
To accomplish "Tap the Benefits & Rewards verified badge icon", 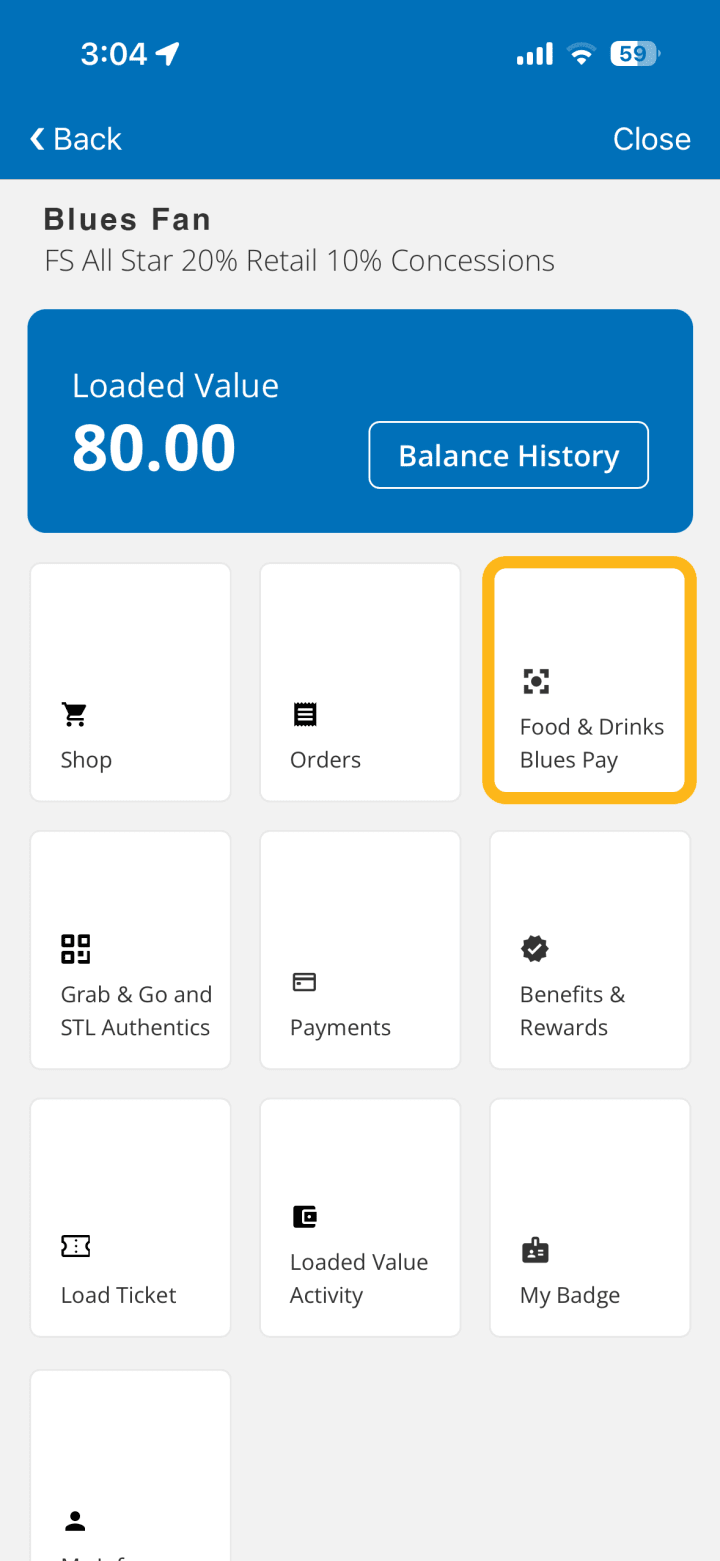I will 535,949.
